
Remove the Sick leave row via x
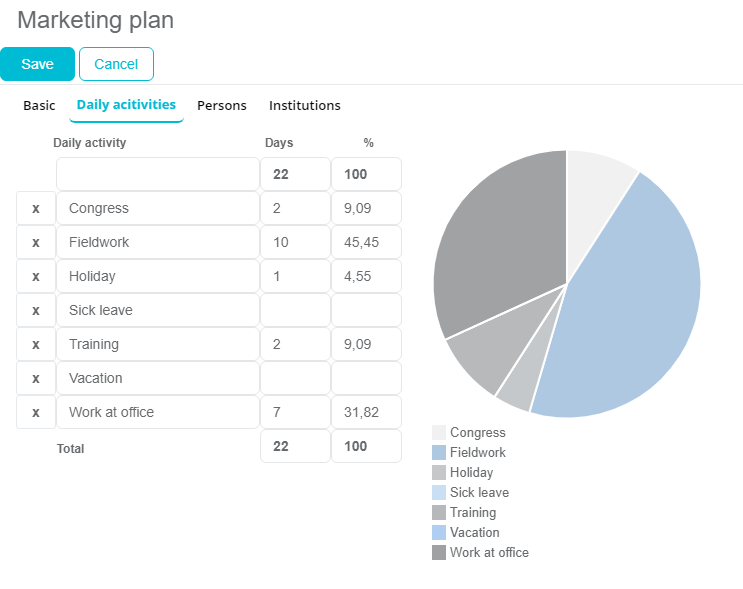[x=36, y=311]
